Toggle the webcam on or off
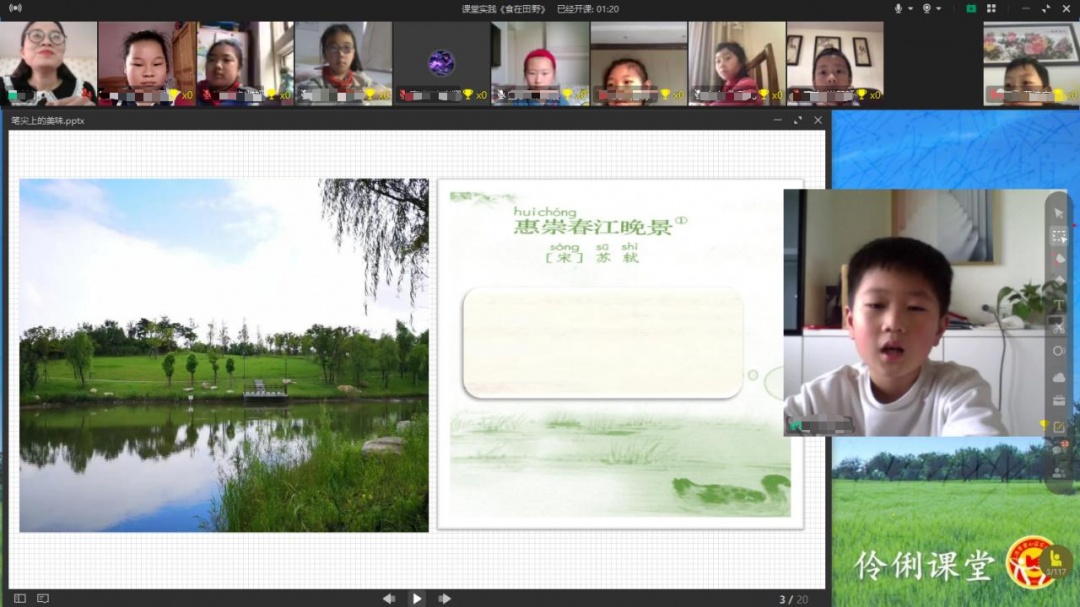The width and height of the screenshot is (1080, 607). (x=927, y=9)
